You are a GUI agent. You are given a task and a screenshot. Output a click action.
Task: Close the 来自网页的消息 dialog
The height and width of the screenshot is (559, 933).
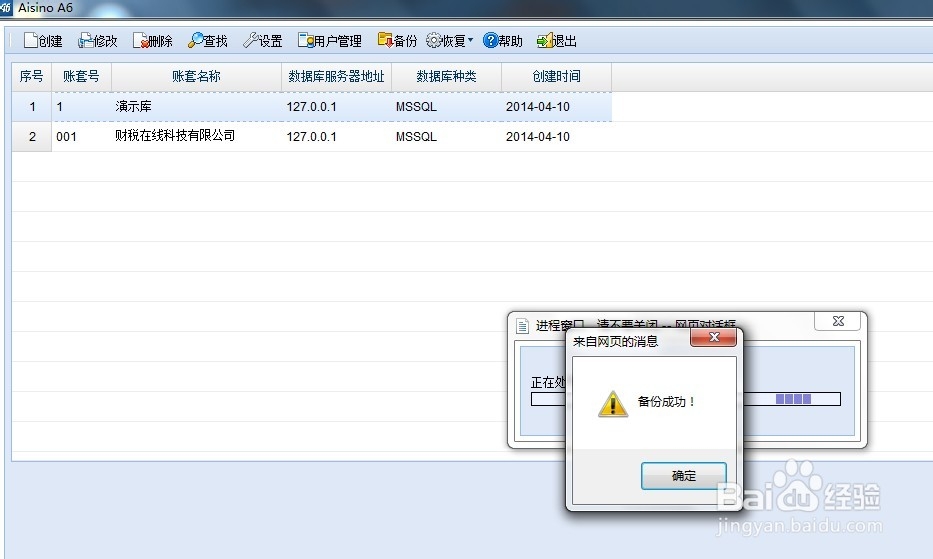coord(713,338)
